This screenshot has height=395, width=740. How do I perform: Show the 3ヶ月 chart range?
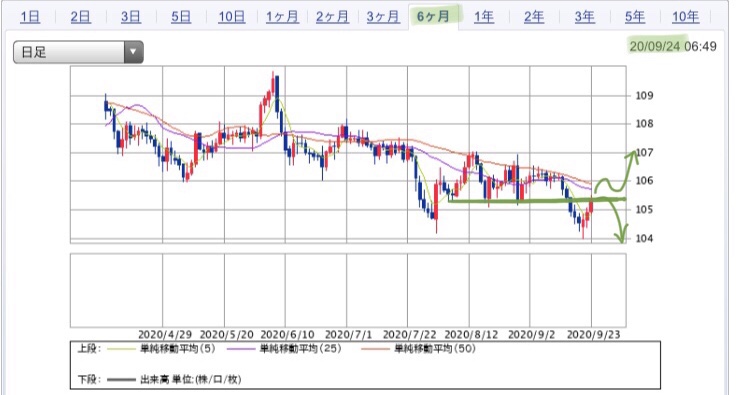tap(383, 17)
